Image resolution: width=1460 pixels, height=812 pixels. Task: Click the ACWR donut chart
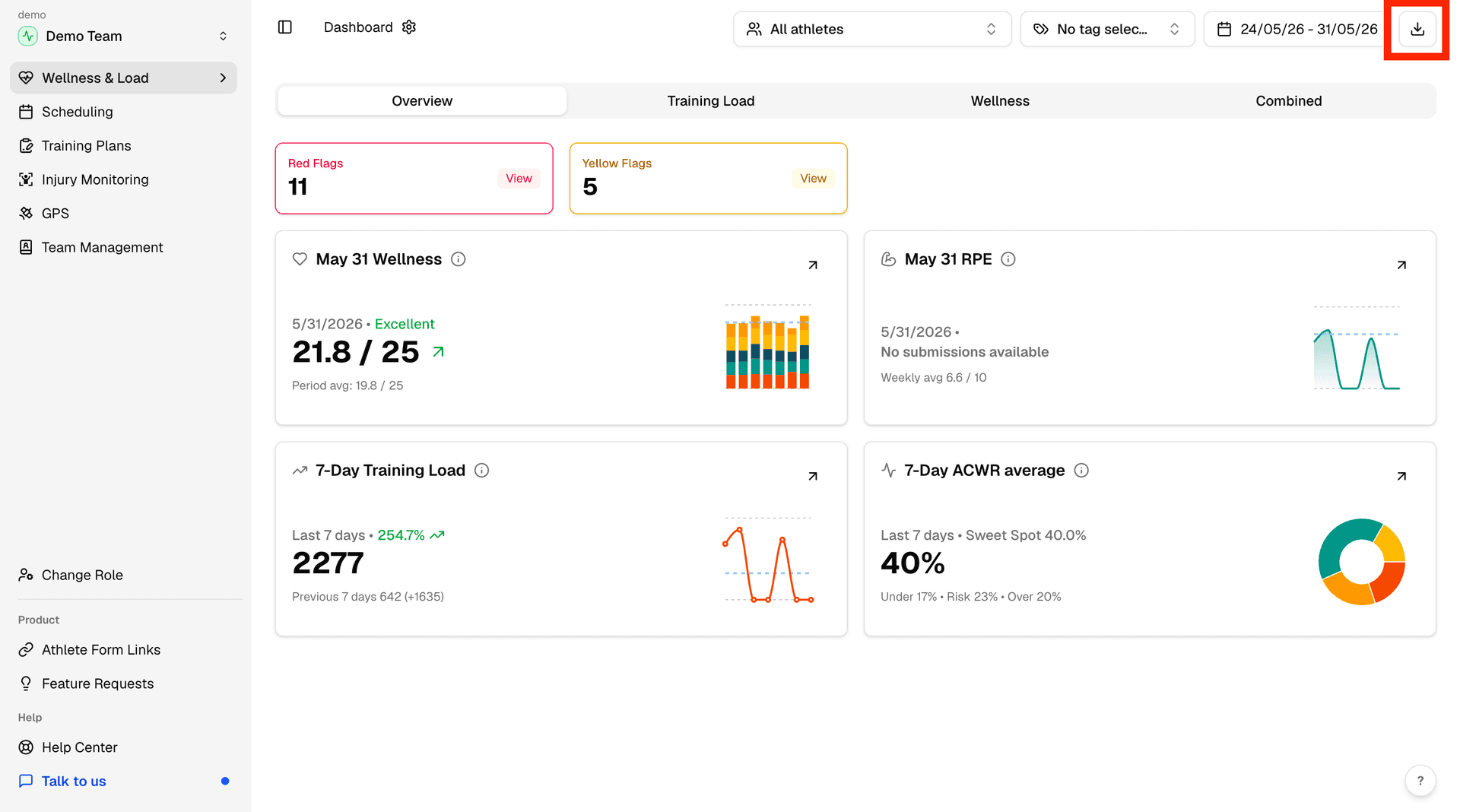pyautogui.click(x=1362, y=562)
